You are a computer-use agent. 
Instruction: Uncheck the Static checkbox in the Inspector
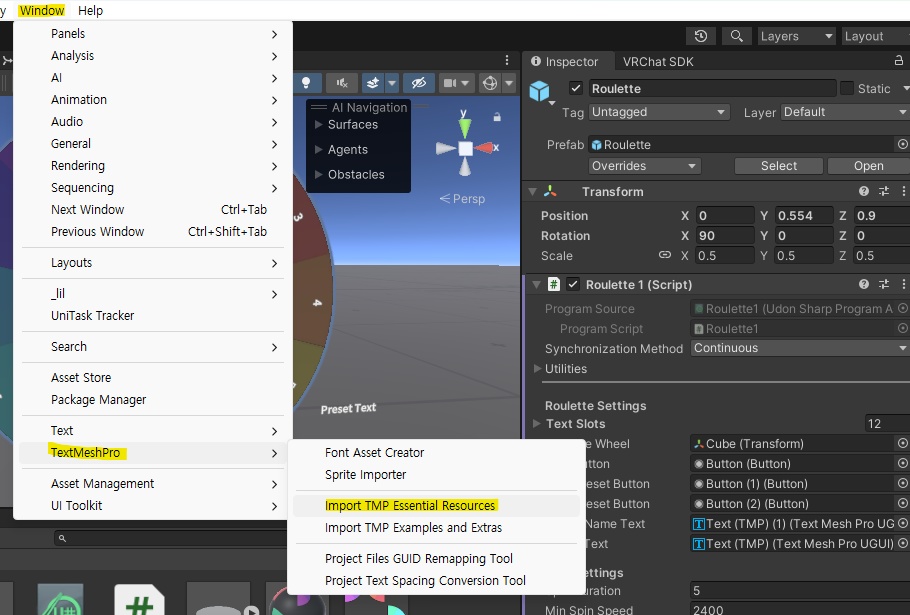848,88
